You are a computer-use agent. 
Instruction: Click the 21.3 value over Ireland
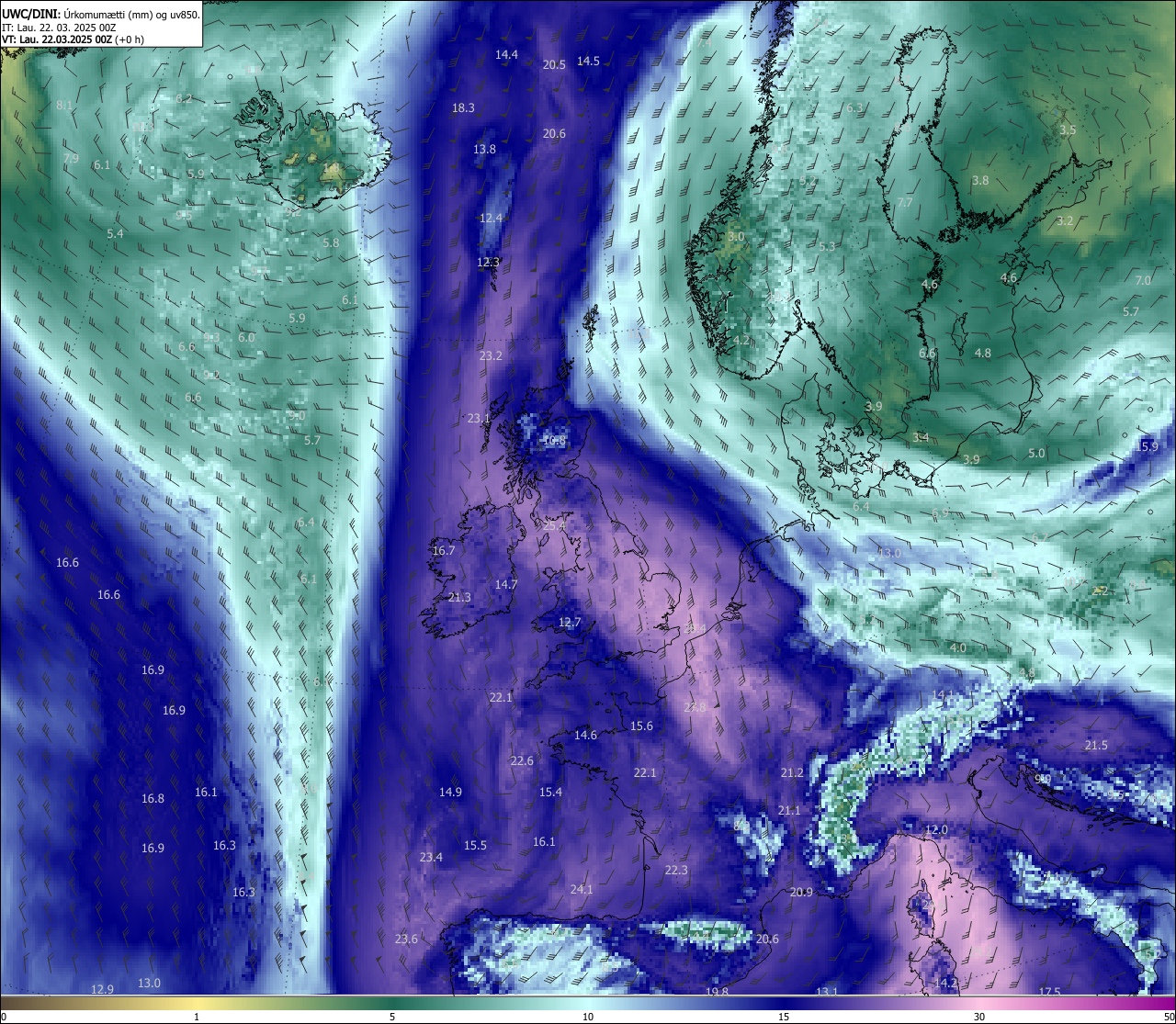(x=459, y=598)
